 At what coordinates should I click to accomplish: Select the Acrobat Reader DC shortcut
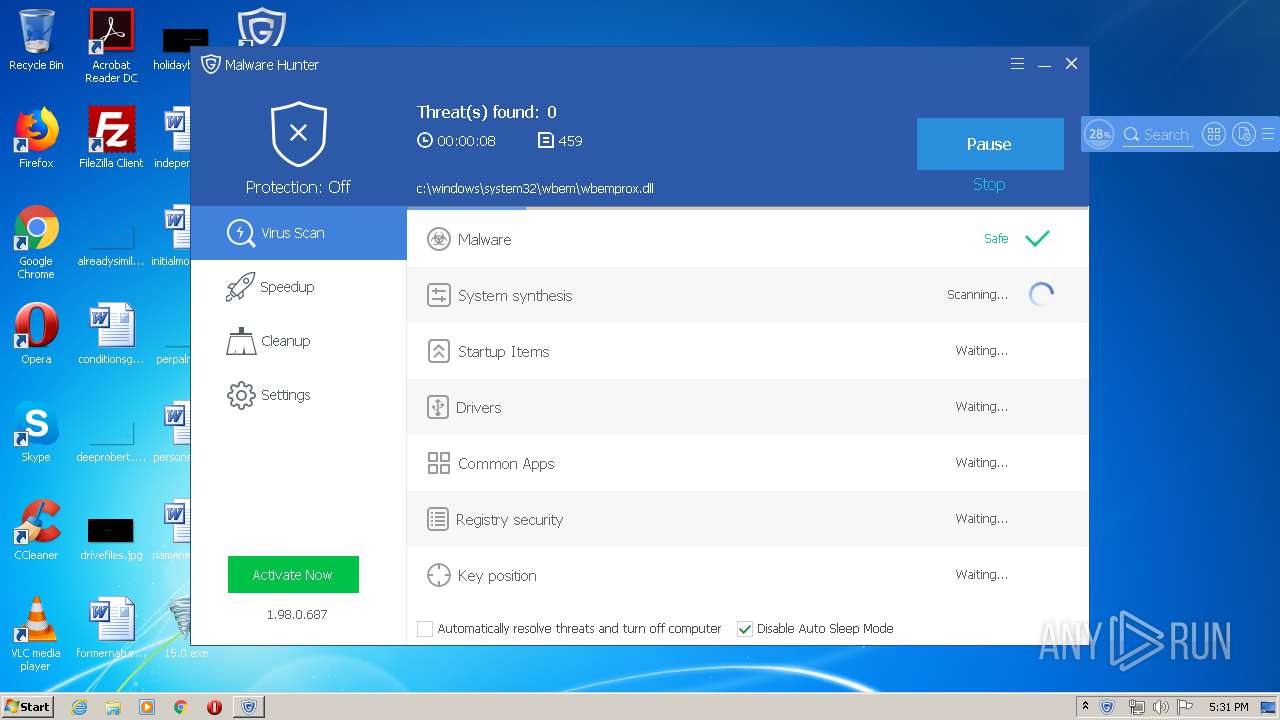[111, 46]
